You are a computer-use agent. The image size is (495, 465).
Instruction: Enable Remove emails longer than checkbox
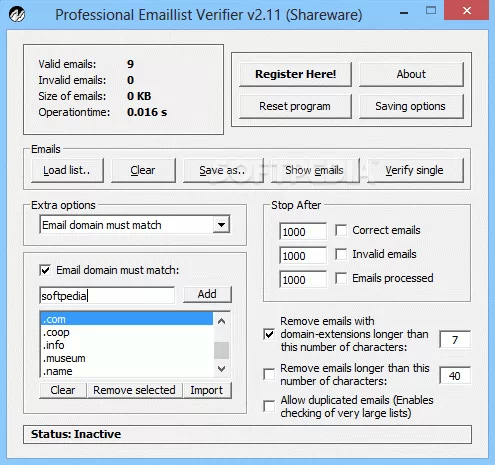point(269,374)
